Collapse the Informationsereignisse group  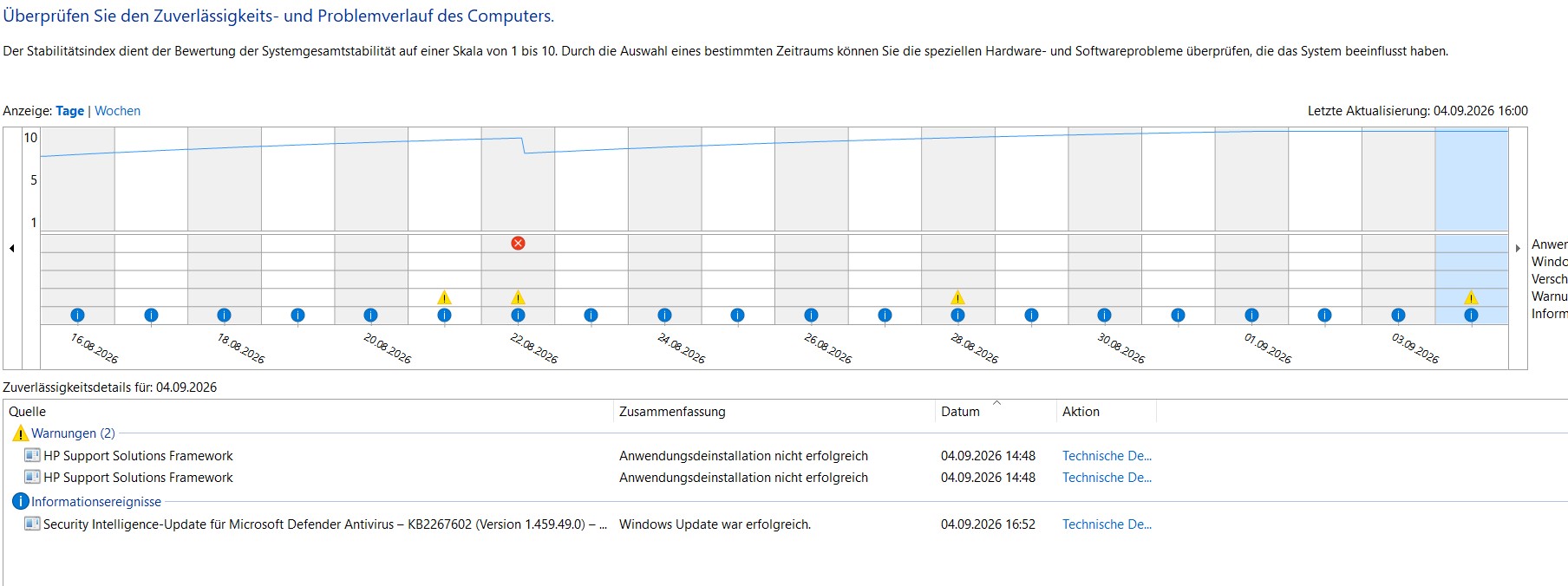(96, 502)
